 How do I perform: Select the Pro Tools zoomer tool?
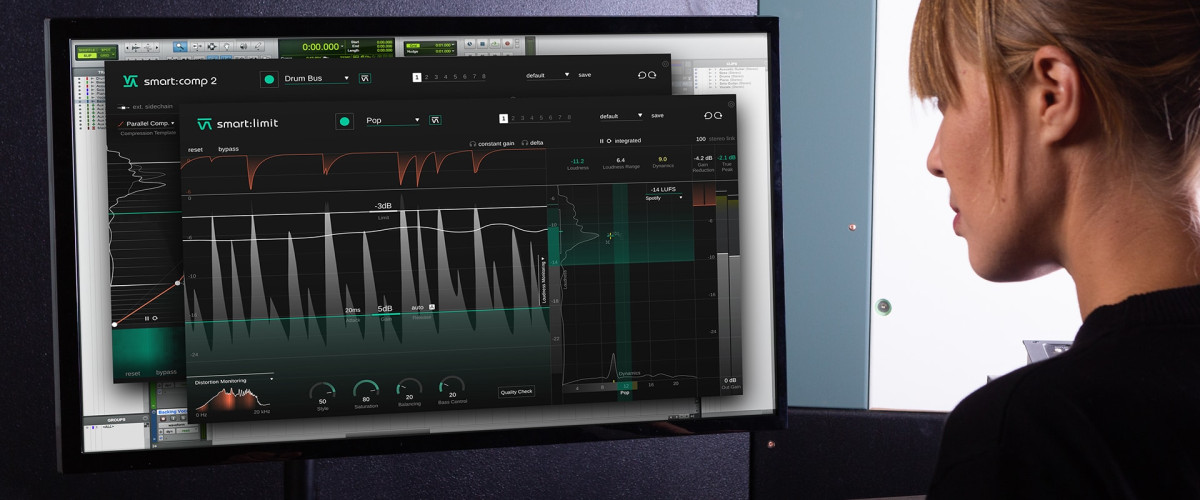(180, 46)
